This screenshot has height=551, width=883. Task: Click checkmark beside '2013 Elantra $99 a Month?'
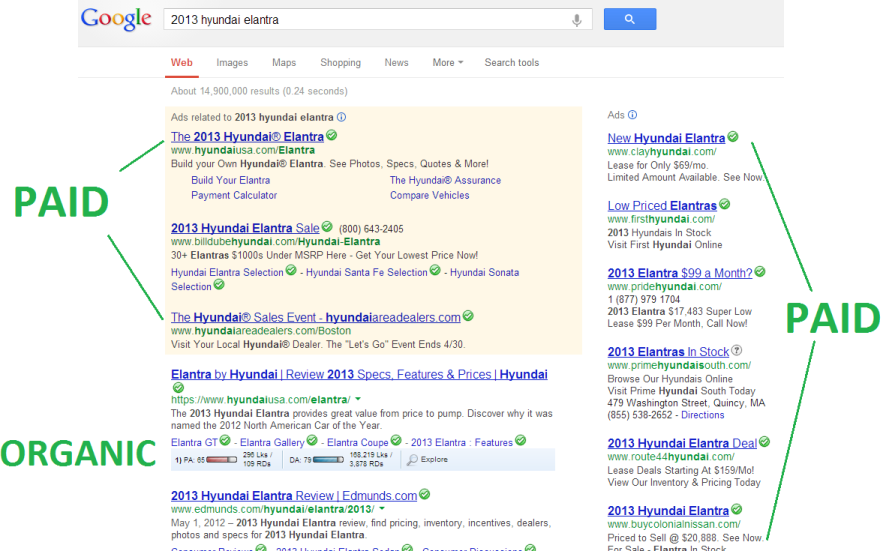tap(760, 272)
